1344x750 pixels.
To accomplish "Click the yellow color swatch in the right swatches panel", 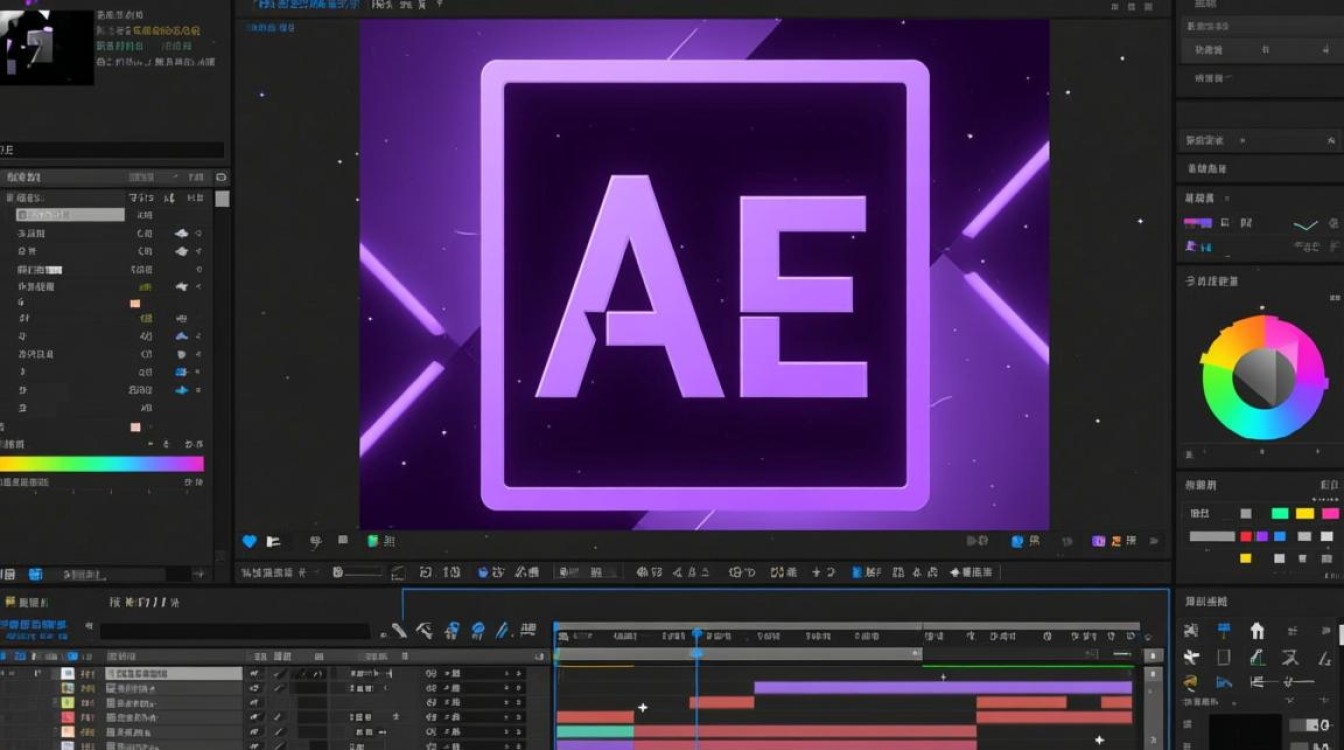I will click(1304, 513).
